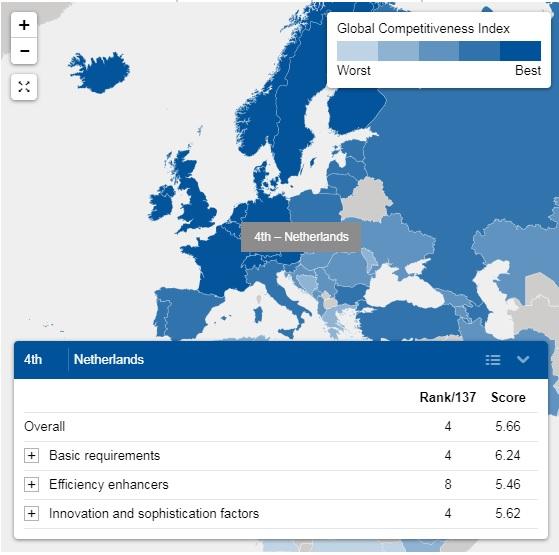Open the country list icon
Viewport: 559px width, 555px height.
493,360
